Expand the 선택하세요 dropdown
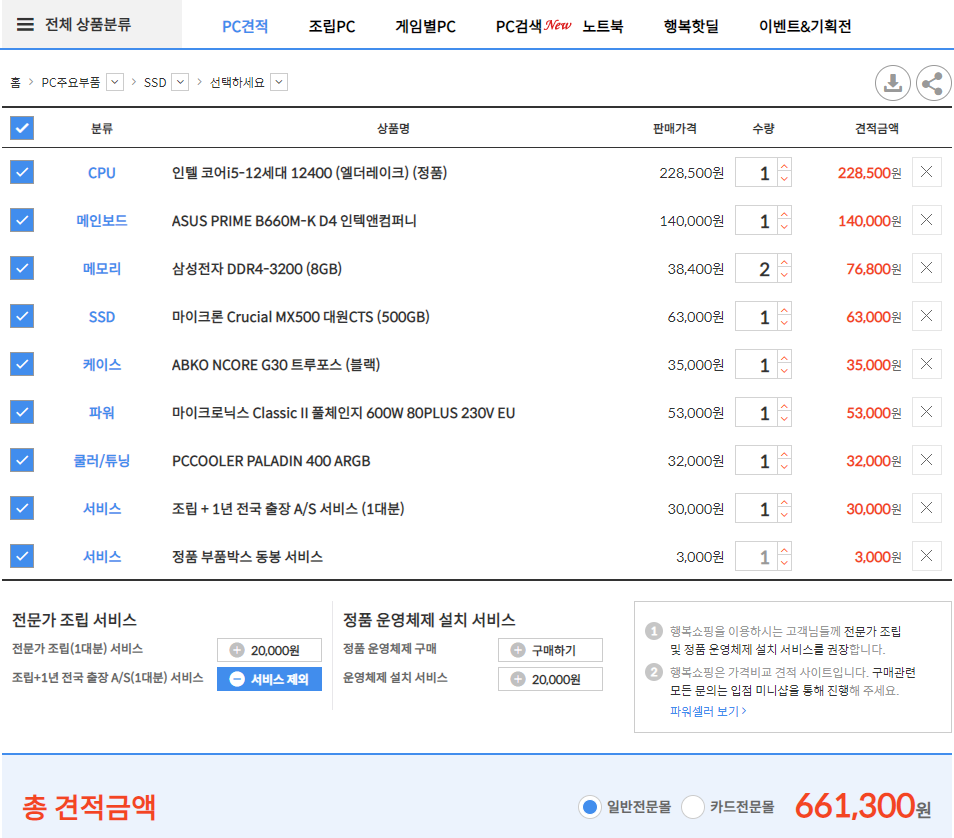The image size is (954, 838). [279, 82]
